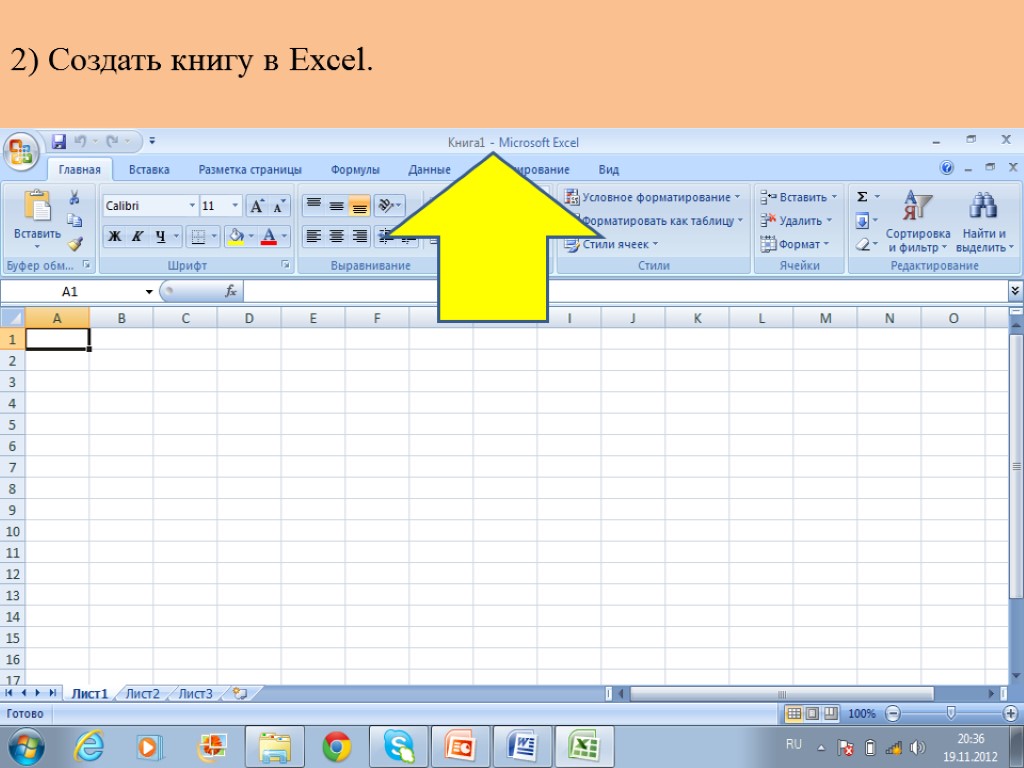1024x768 pixels.
Task: Increase font size with large A
Action: pos(257,206)
